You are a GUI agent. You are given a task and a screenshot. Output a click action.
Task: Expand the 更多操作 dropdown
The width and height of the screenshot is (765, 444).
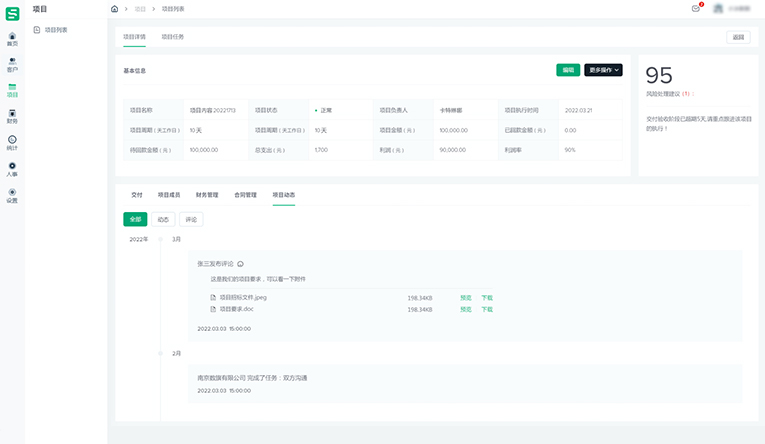tap(603, 70)
